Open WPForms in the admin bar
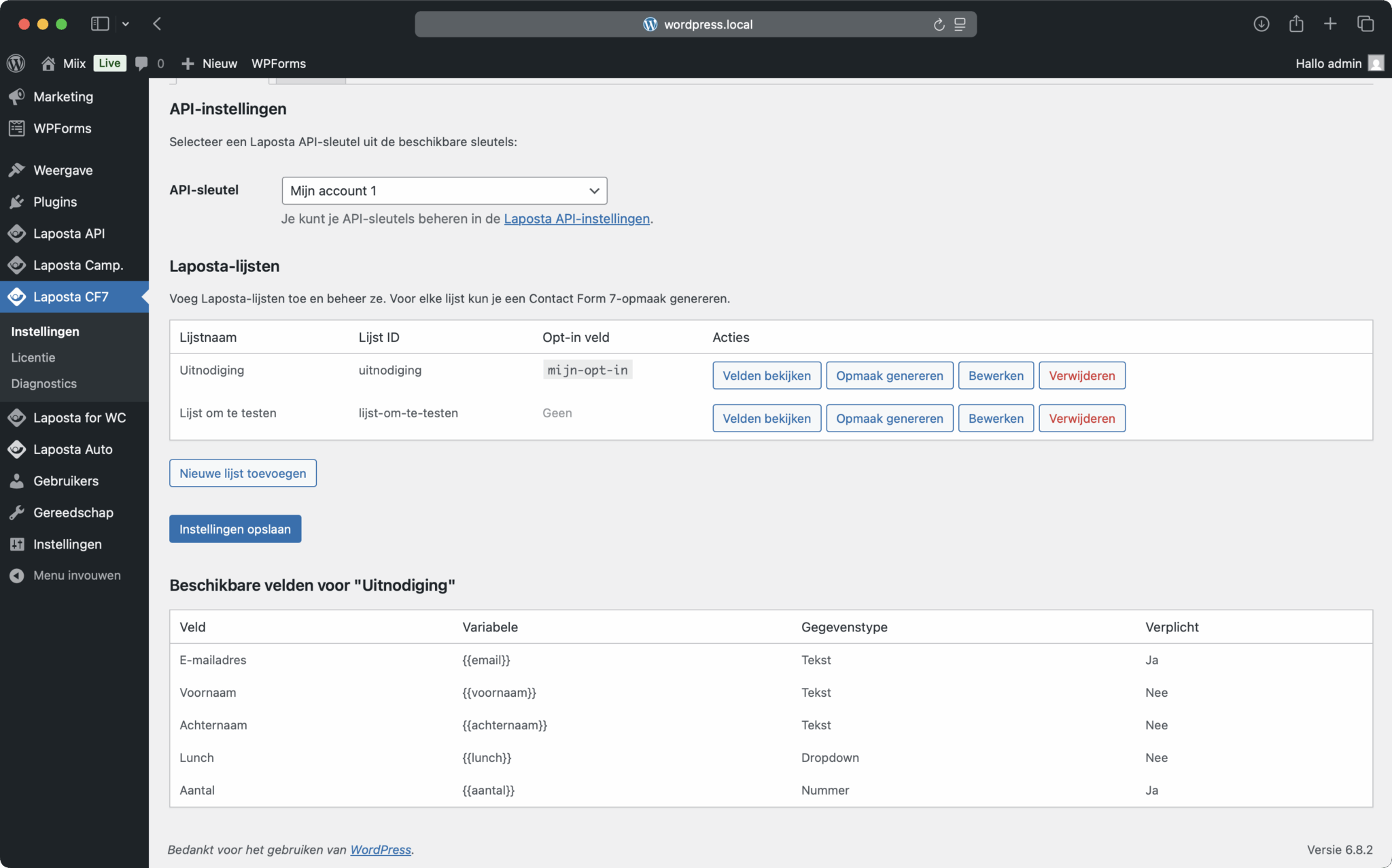The width and height of the screenshot is (1392, 868). pos(279,63)
